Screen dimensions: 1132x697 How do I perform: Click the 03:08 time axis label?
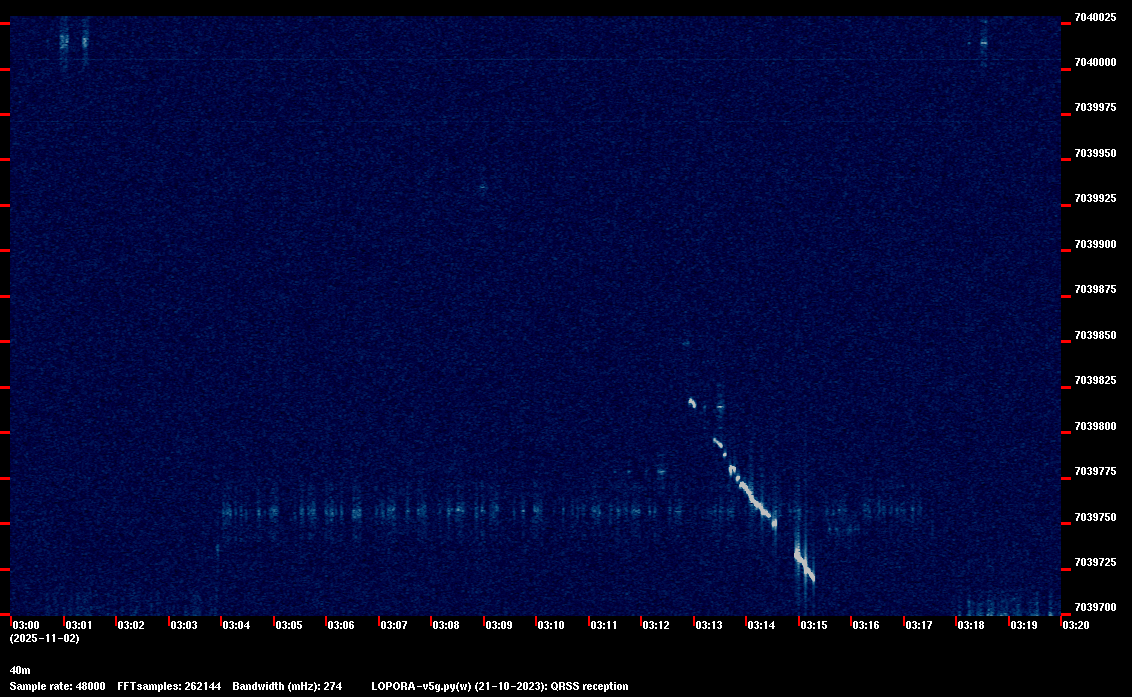446,625
